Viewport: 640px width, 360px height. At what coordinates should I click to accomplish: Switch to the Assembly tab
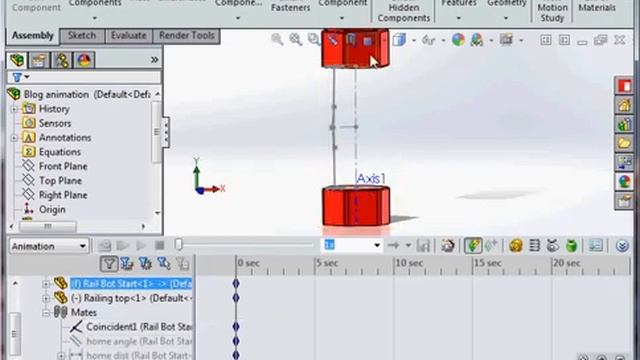[x=33, y=36]
